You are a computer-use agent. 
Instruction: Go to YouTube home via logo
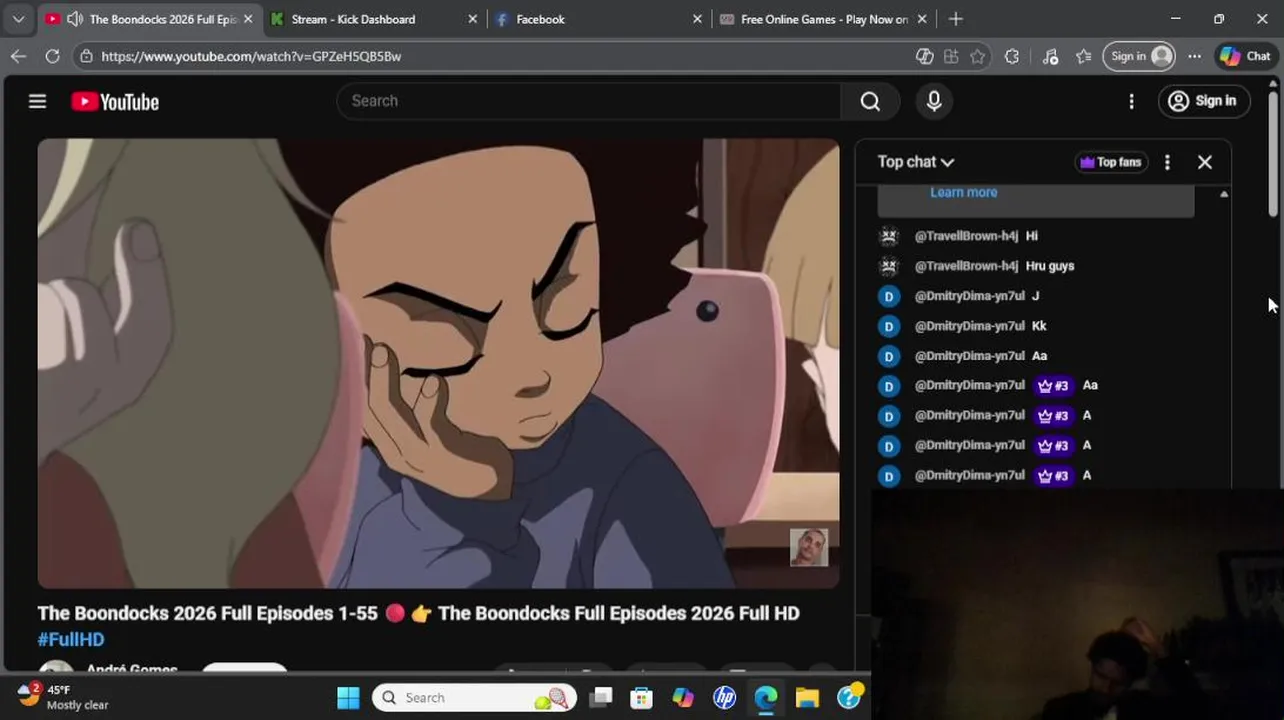pos(115,102)
